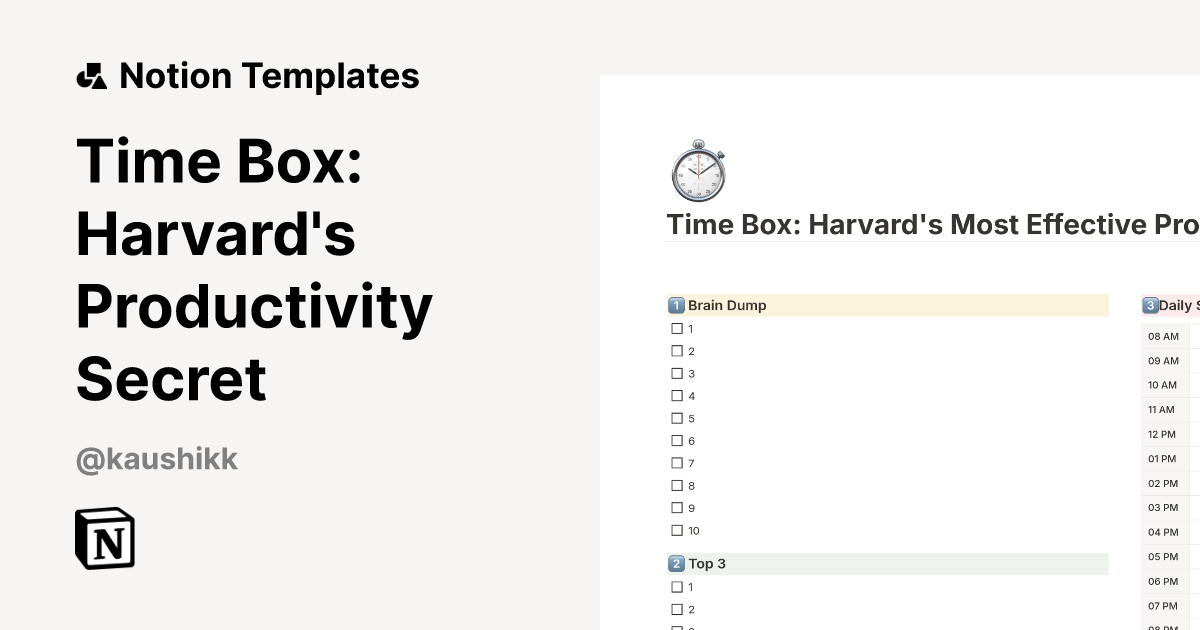The image size is (1200, 630).
Task: Check item 7 under Brain Dump
Action: (x=677, y=463)
